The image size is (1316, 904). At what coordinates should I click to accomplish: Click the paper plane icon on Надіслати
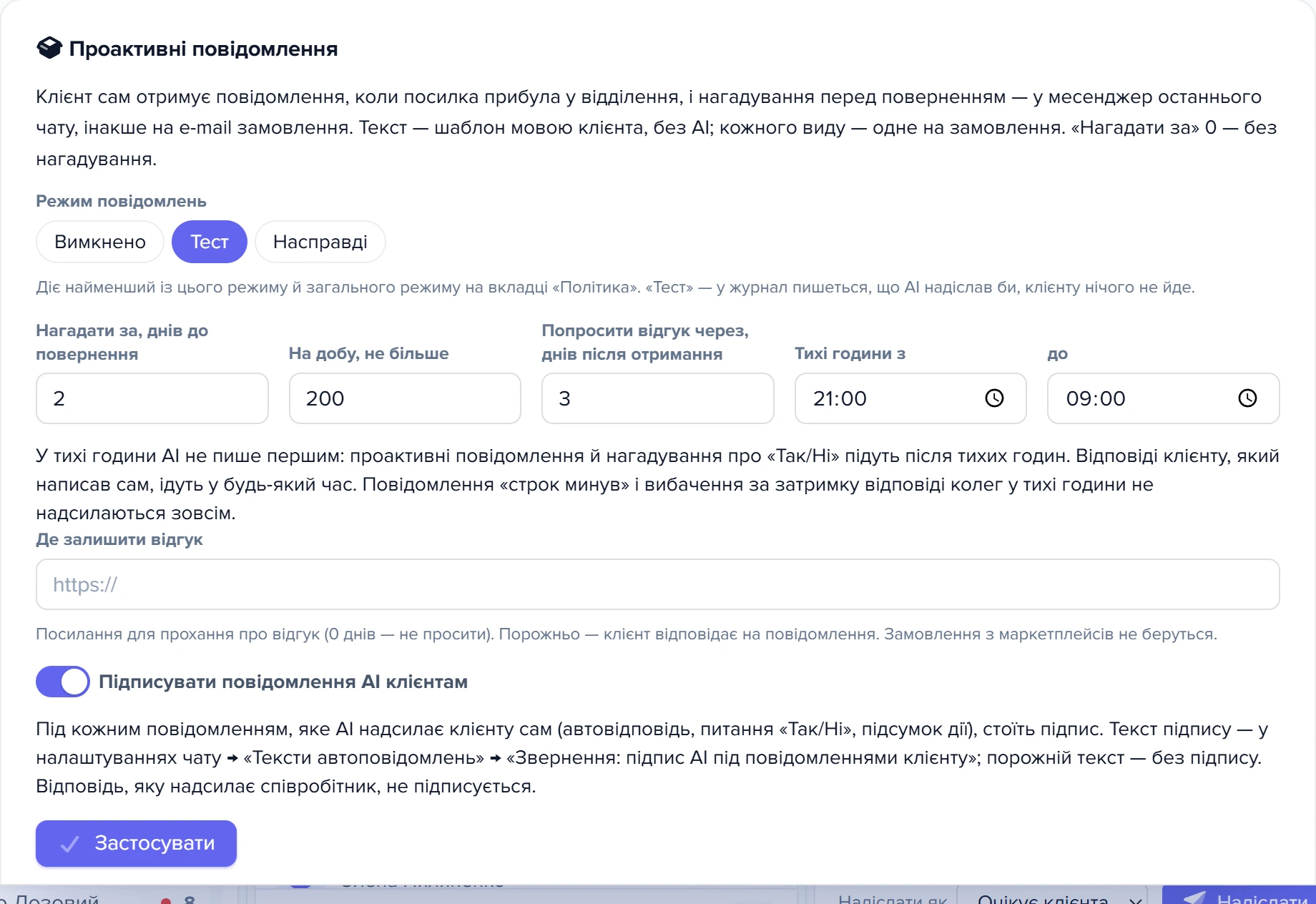pyautogui.click(x=1194, y=898)
